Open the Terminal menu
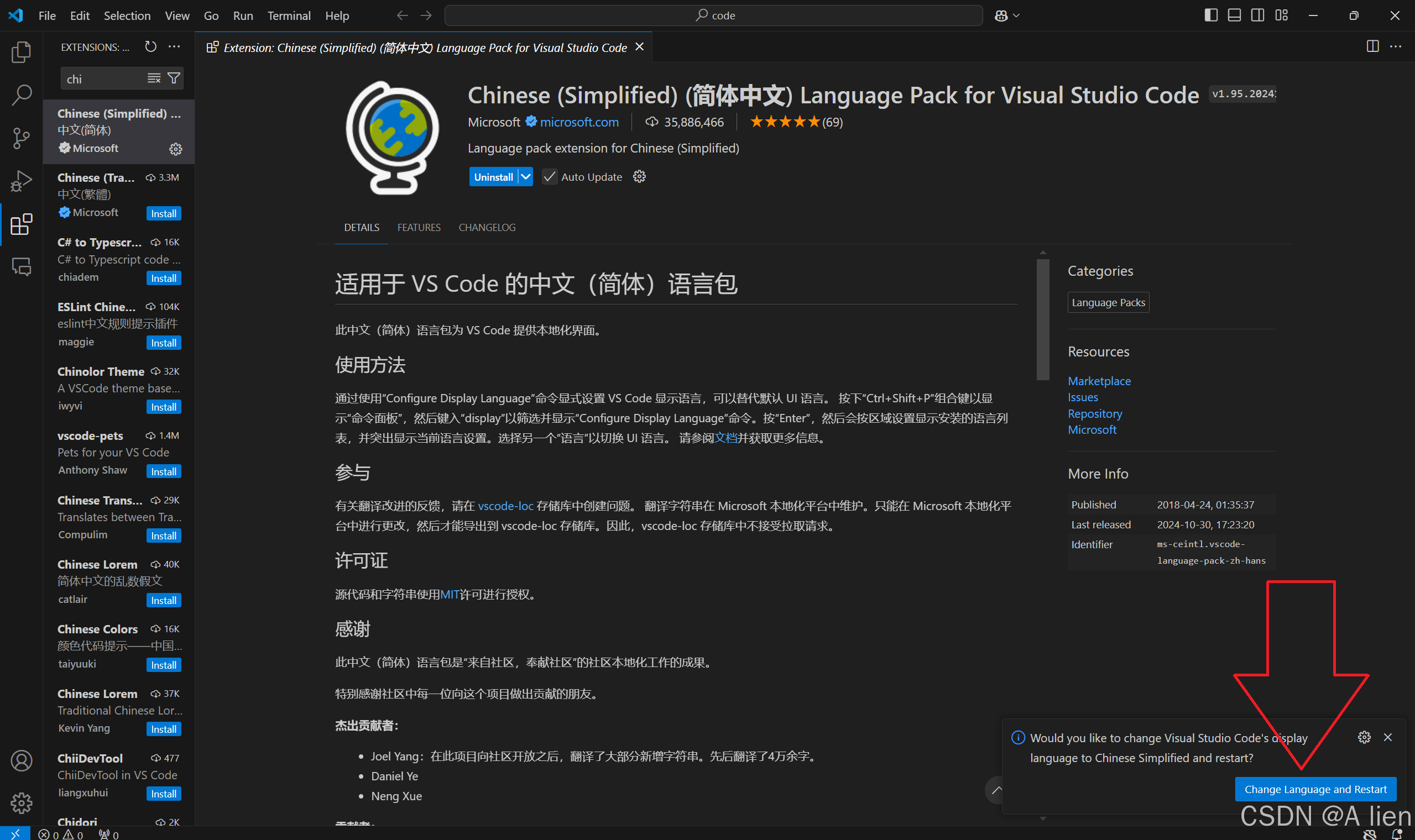 [x=289, y=15]
